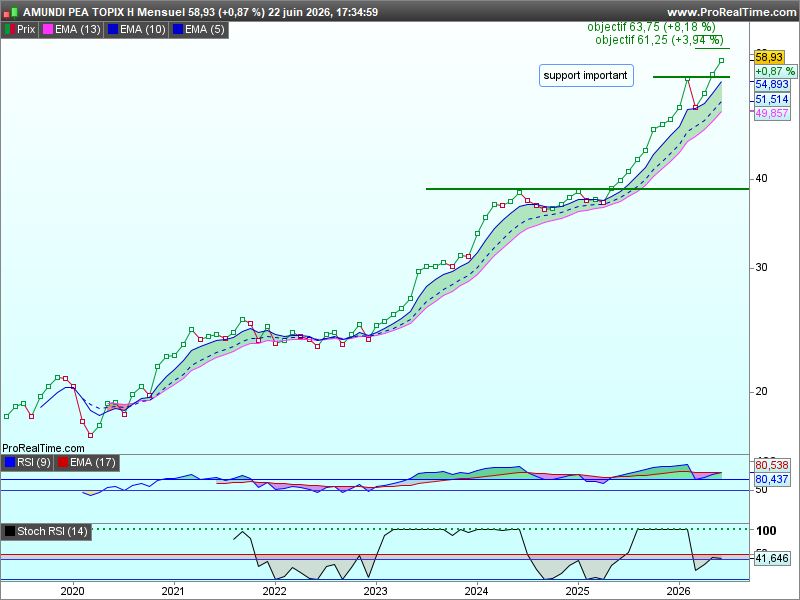
Task: Click the pink 49,857 EMA value label
Action: coord(772,113)
